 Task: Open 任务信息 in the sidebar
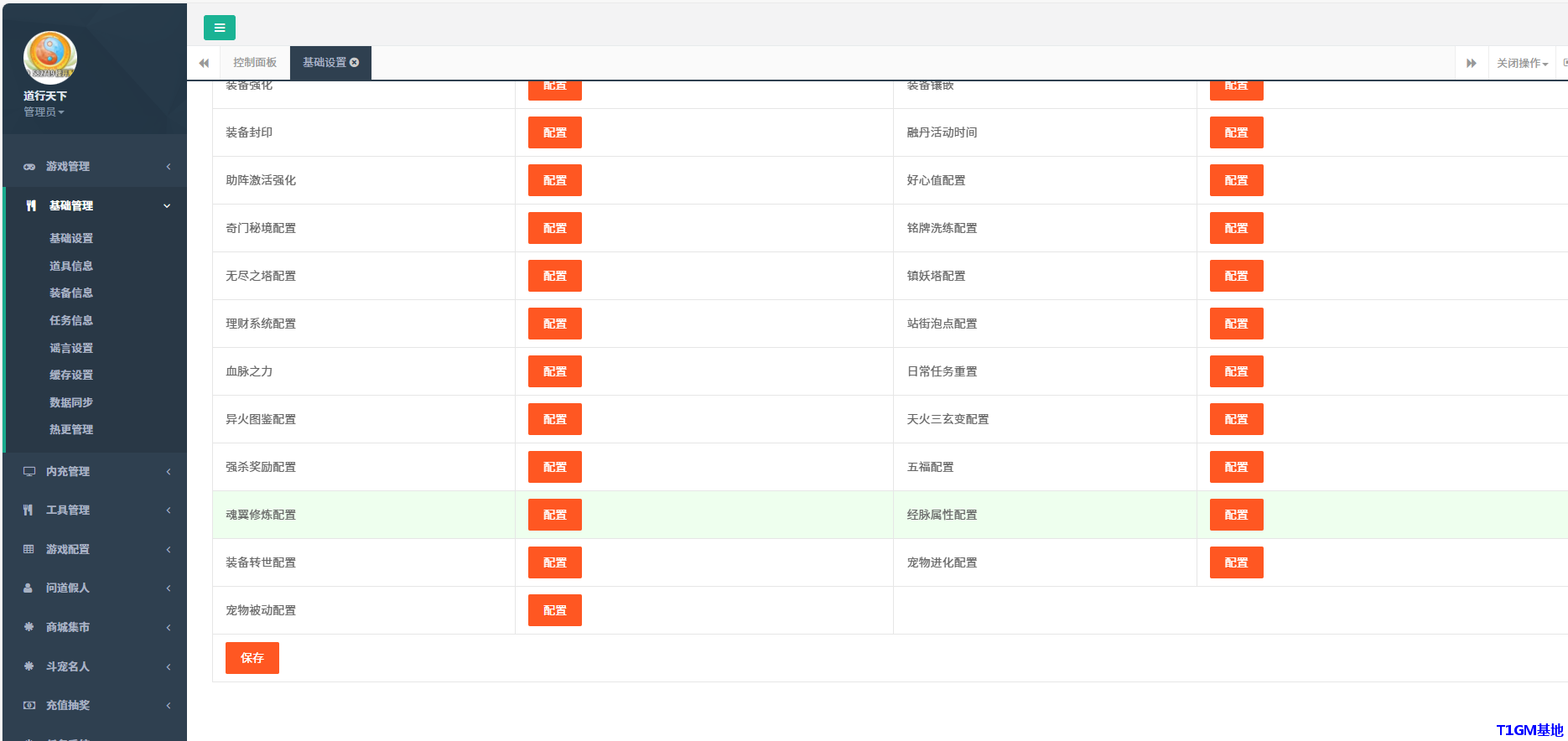point(71,320)
